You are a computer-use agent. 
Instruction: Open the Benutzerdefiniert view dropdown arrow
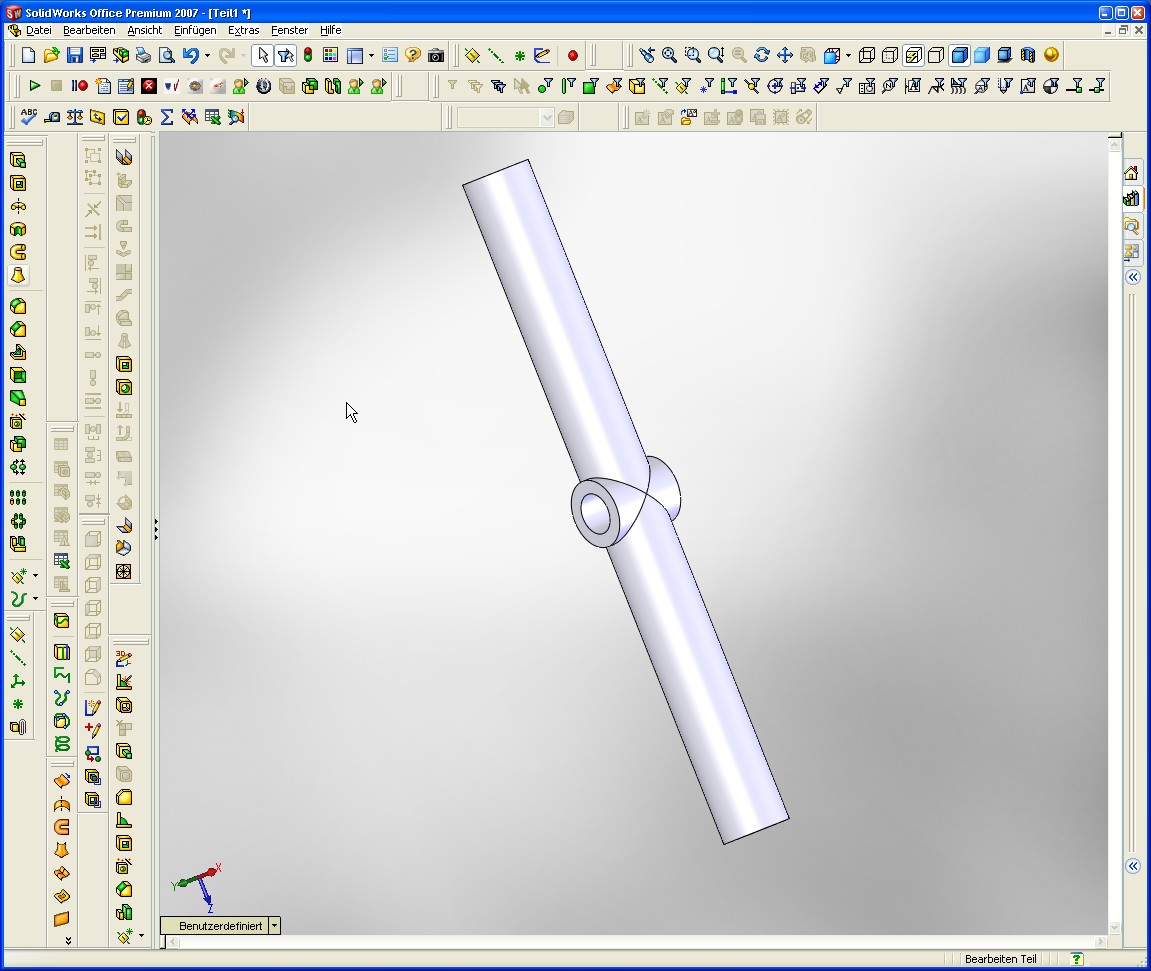tap(275, 925)
